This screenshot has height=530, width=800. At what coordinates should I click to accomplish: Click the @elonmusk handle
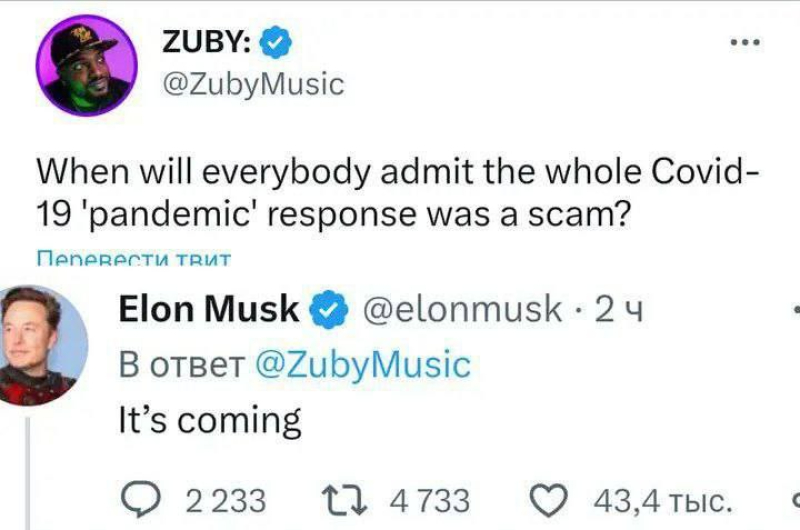[x=462, y=309]
